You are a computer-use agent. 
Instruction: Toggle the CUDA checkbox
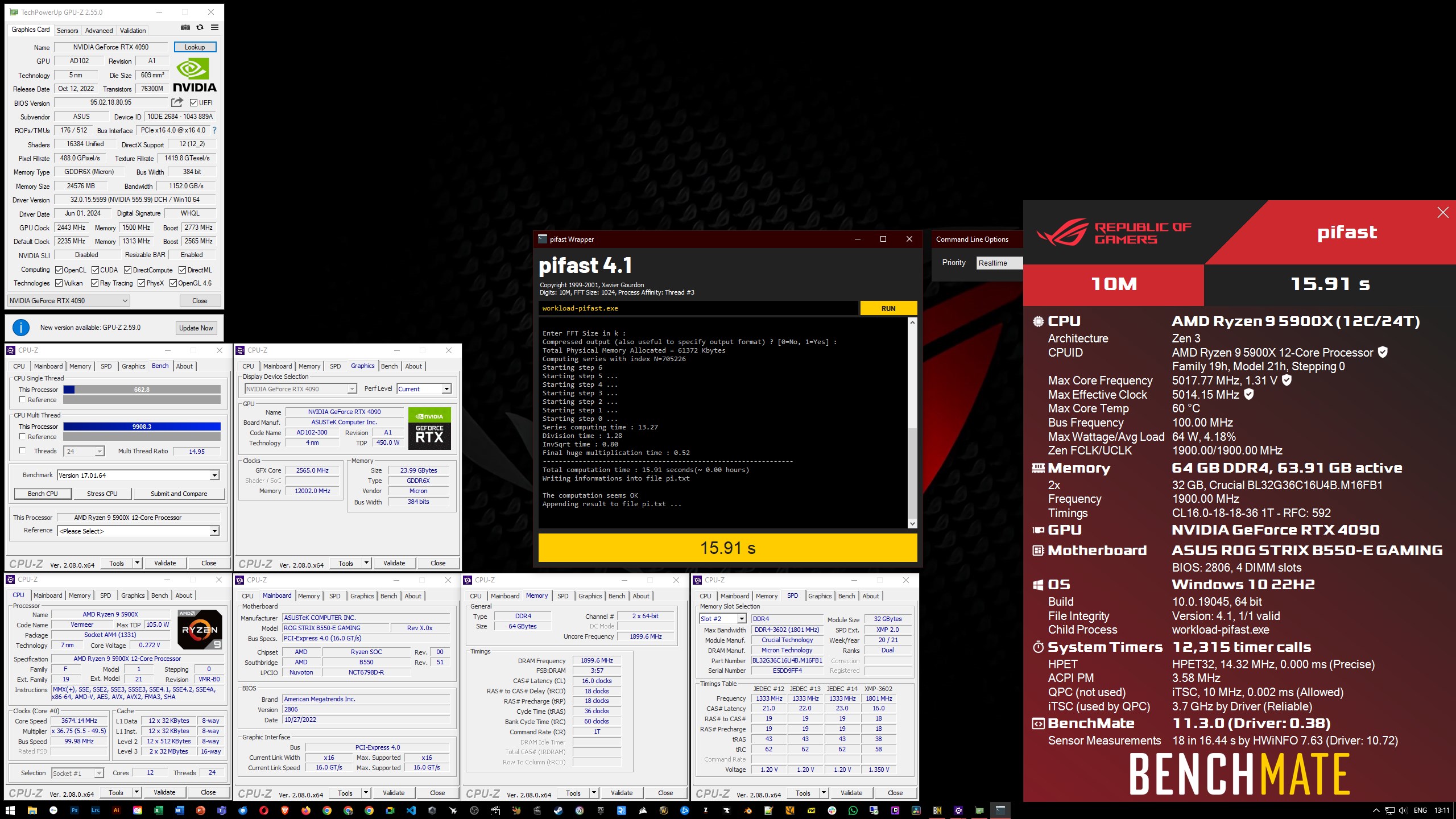point(95,270)
